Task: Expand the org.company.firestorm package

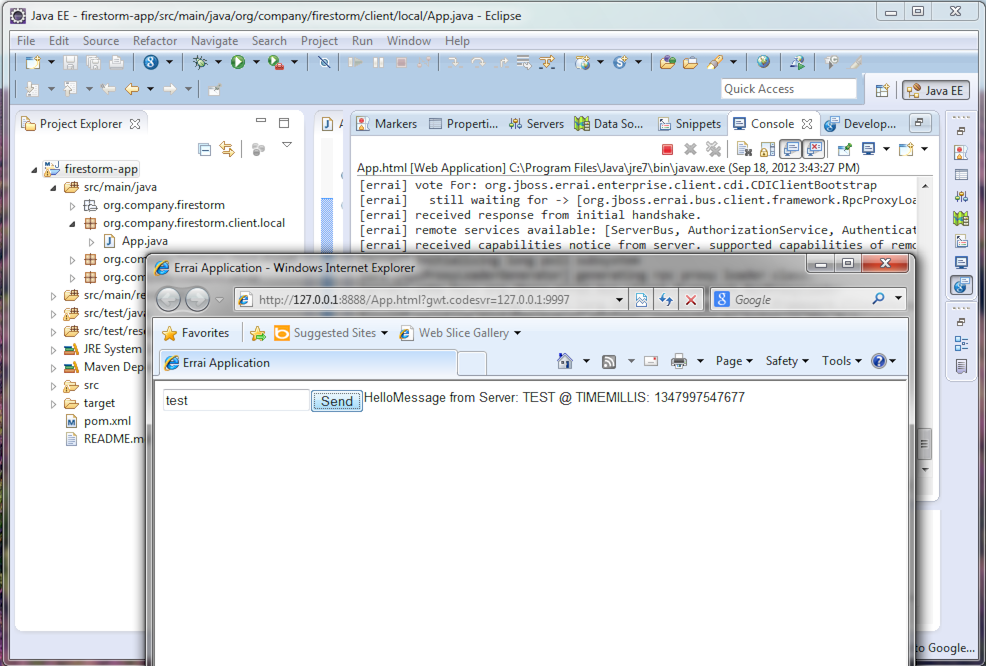Action: [x=72, y=206]
